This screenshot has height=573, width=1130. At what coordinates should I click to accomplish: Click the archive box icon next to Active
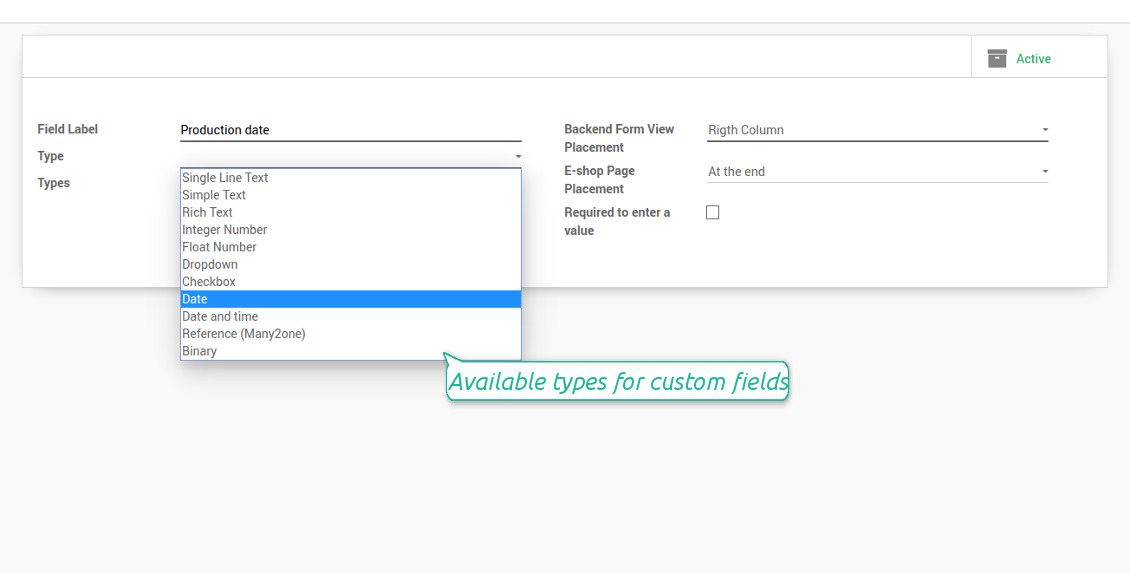pyautogui.click(x=997, y=58)
